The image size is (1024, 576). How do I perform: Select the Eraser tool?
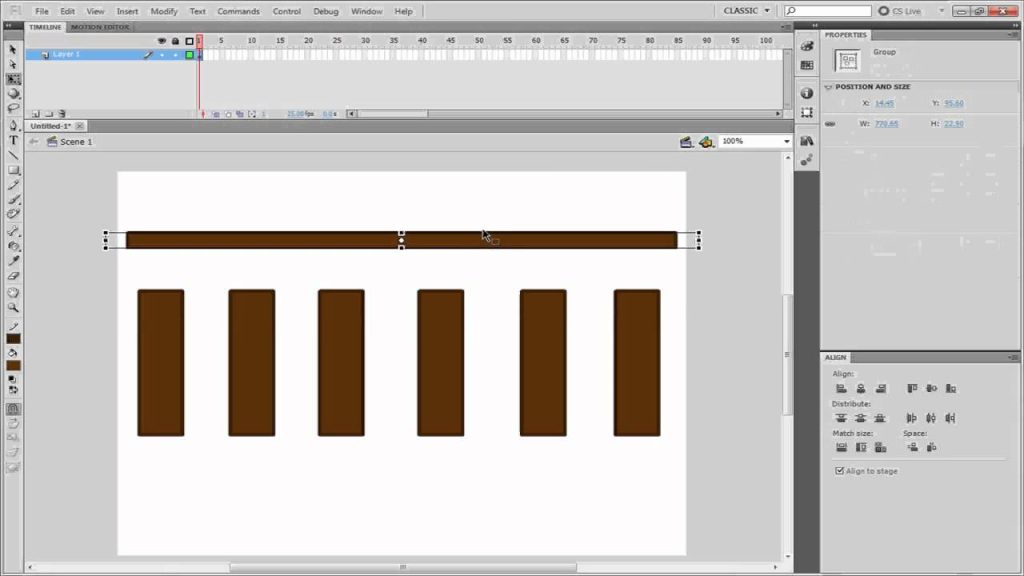13,276
